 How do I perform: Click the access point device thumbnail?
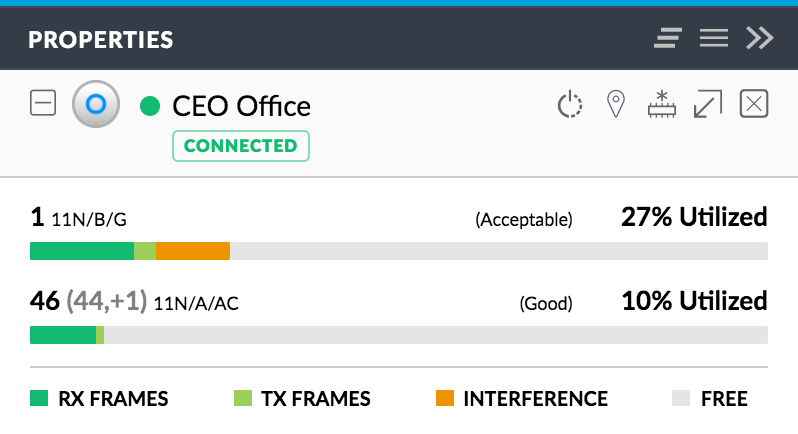pyautogui.click(x=96, y=104)
